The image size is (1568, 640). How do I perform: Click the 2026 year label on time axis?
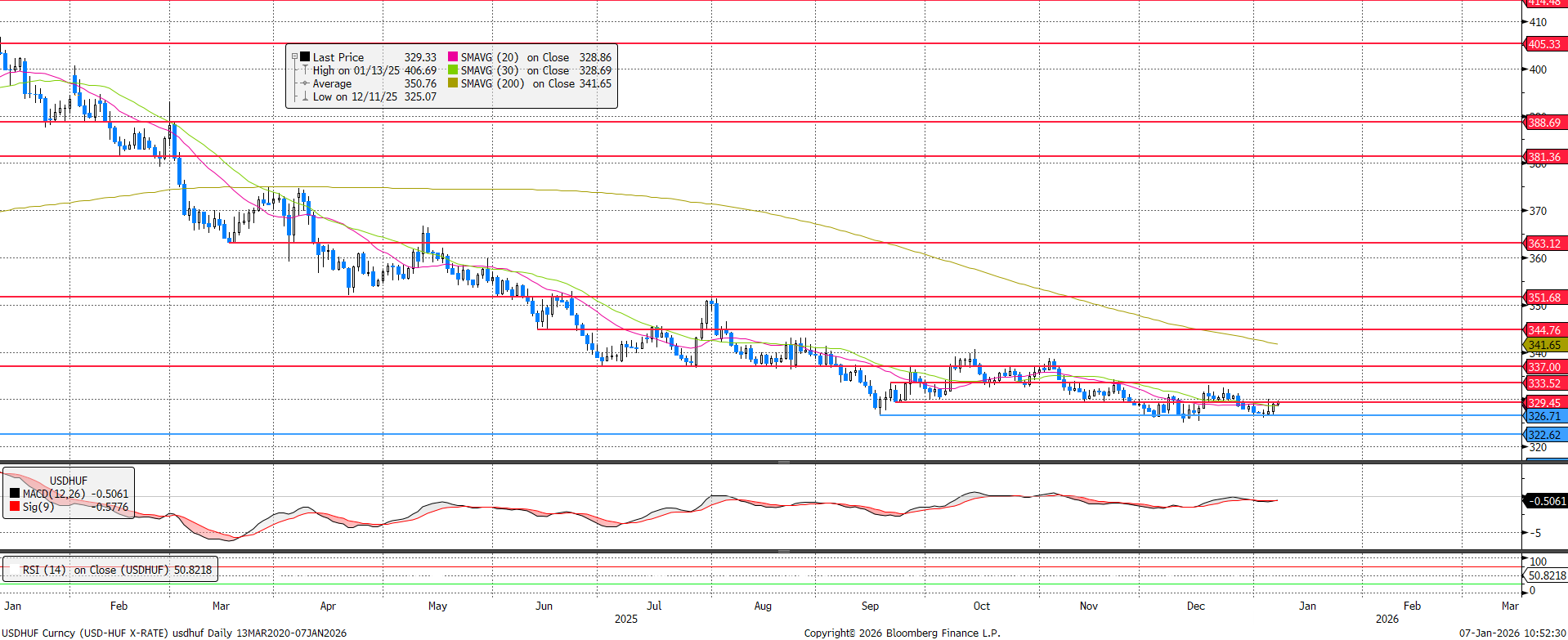(x=1387, y=619)
